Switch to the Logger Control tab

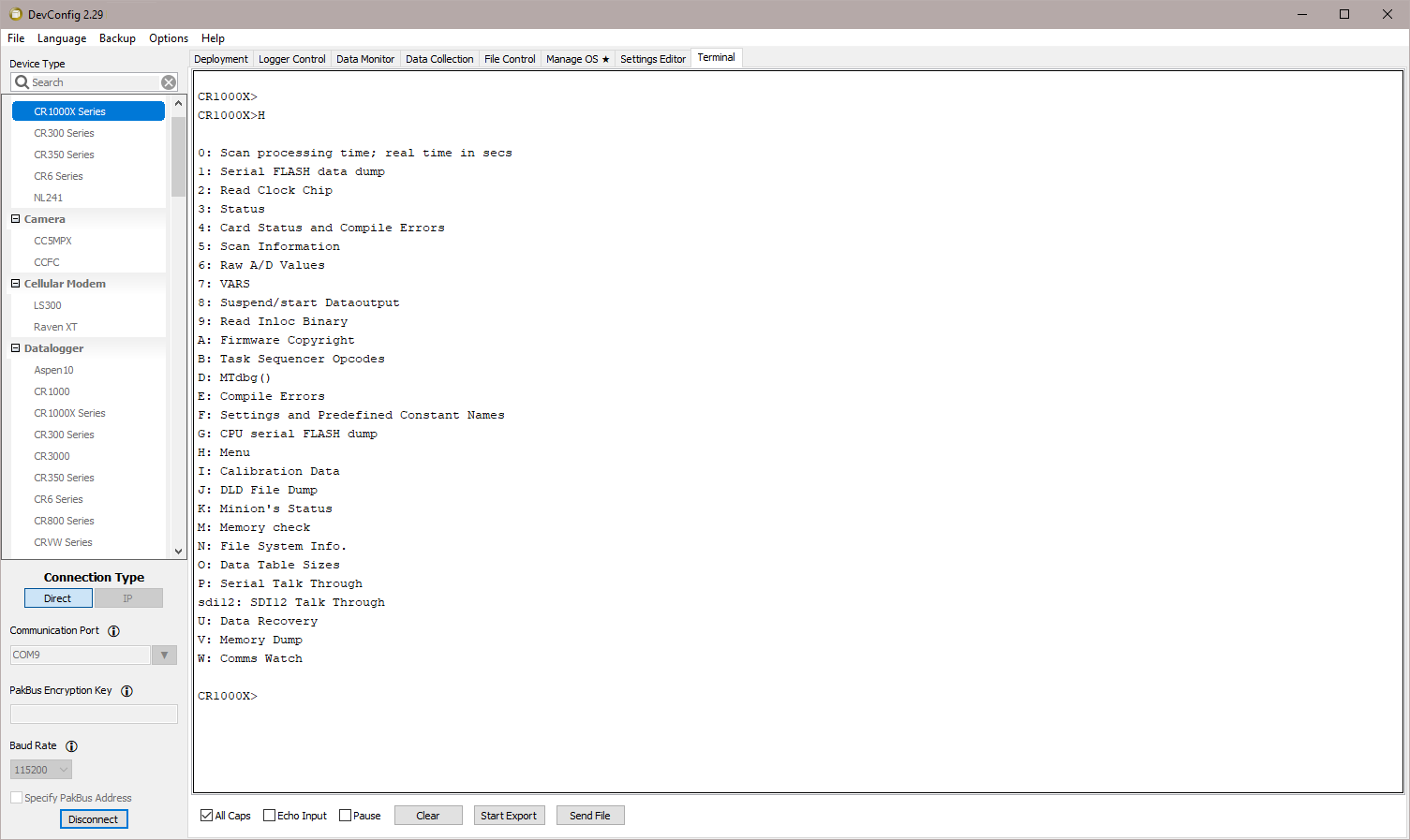tap(292, 59)
